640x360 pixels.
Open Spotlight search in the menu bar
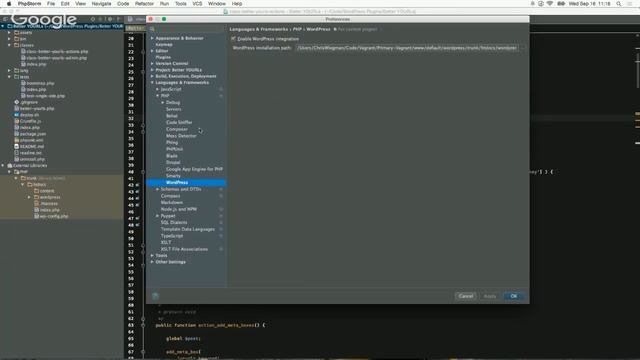(619, 4)
